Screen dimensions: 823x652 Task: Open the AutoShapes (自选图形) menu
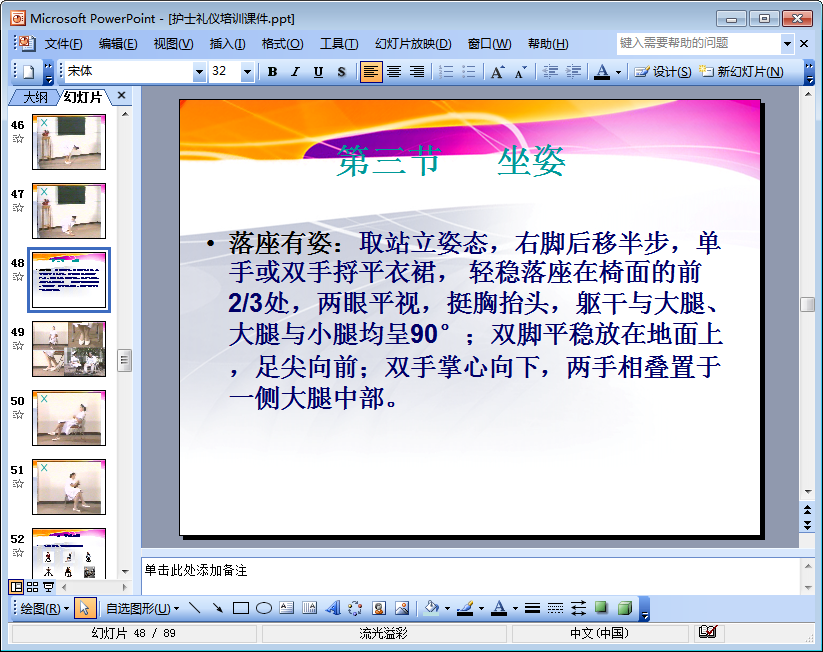coord(142,608)
